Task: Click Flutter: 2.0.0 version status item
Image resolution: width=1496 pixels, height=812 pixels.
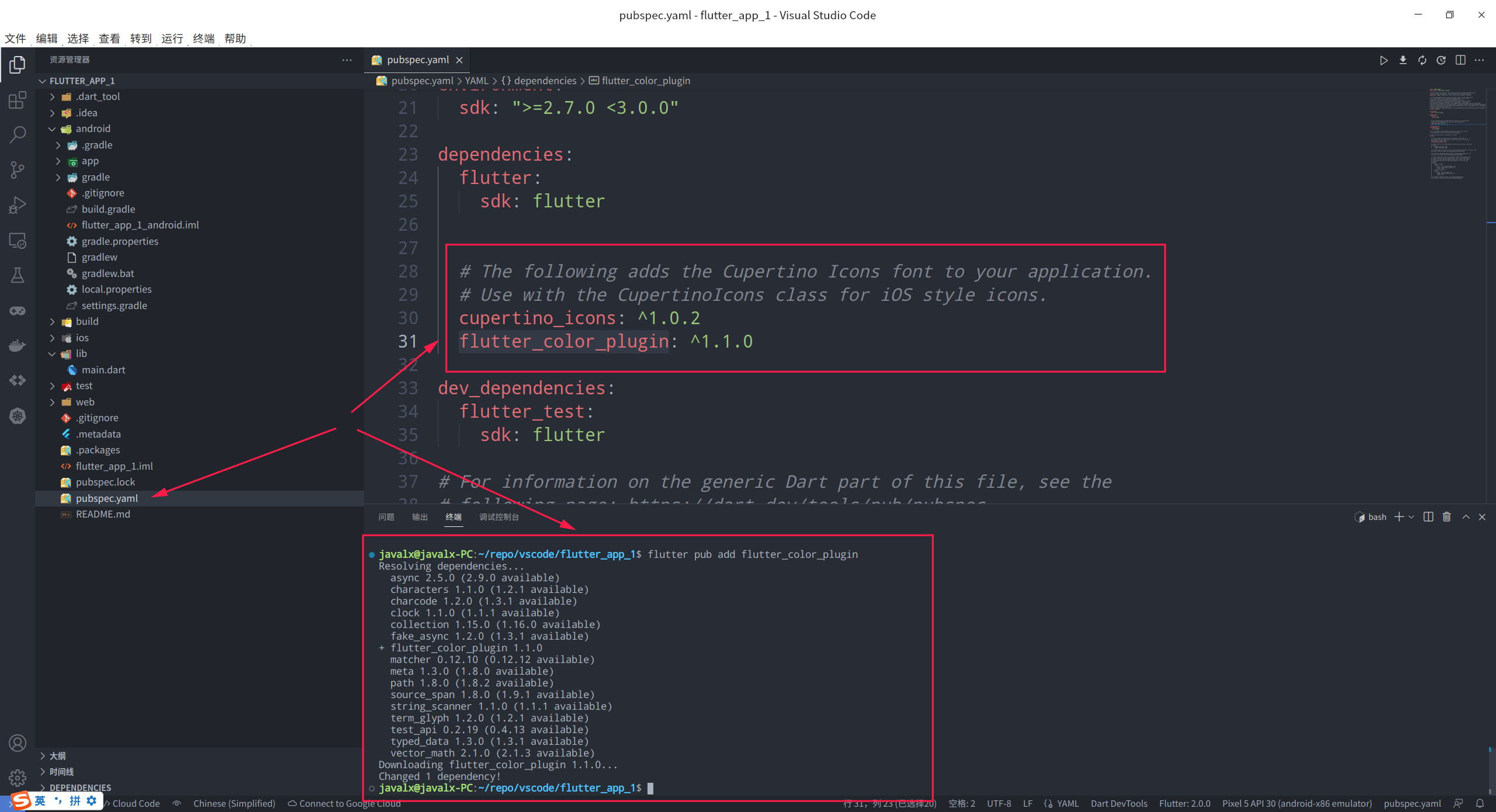Action: [x=1185, y=804]
